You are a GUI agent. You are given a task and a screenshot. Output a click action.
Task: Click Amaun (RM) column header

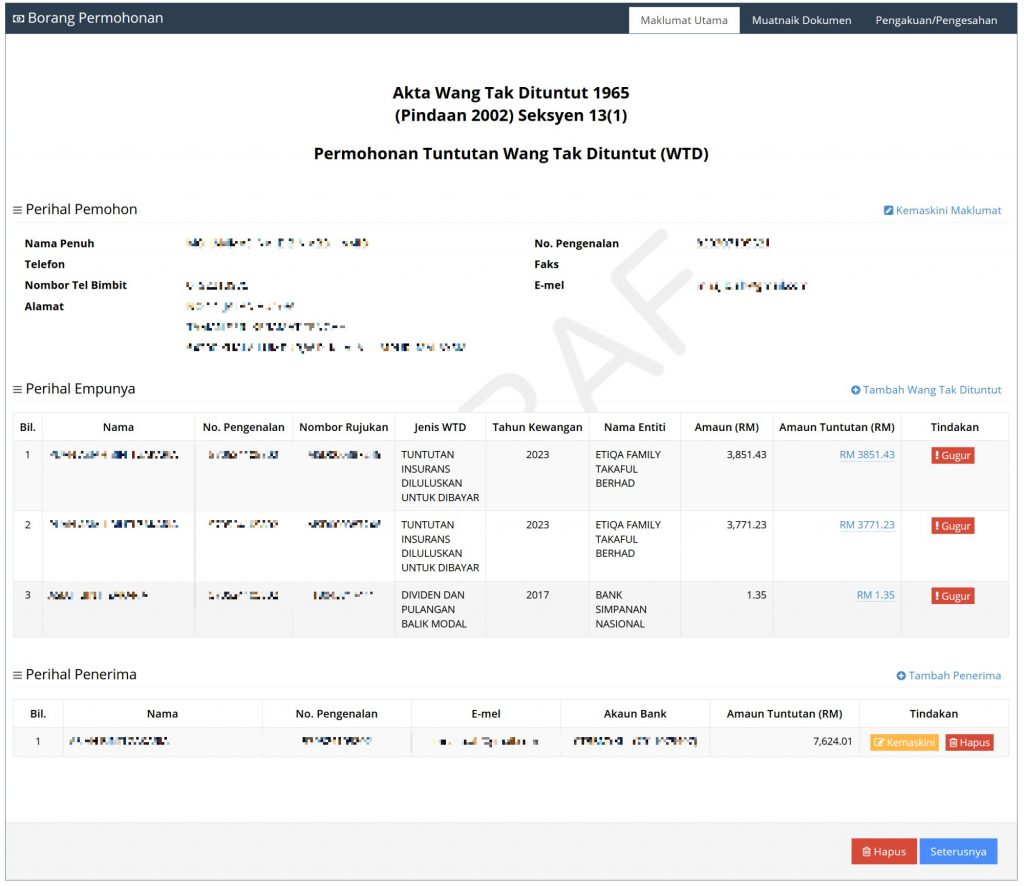click(726, 427)
